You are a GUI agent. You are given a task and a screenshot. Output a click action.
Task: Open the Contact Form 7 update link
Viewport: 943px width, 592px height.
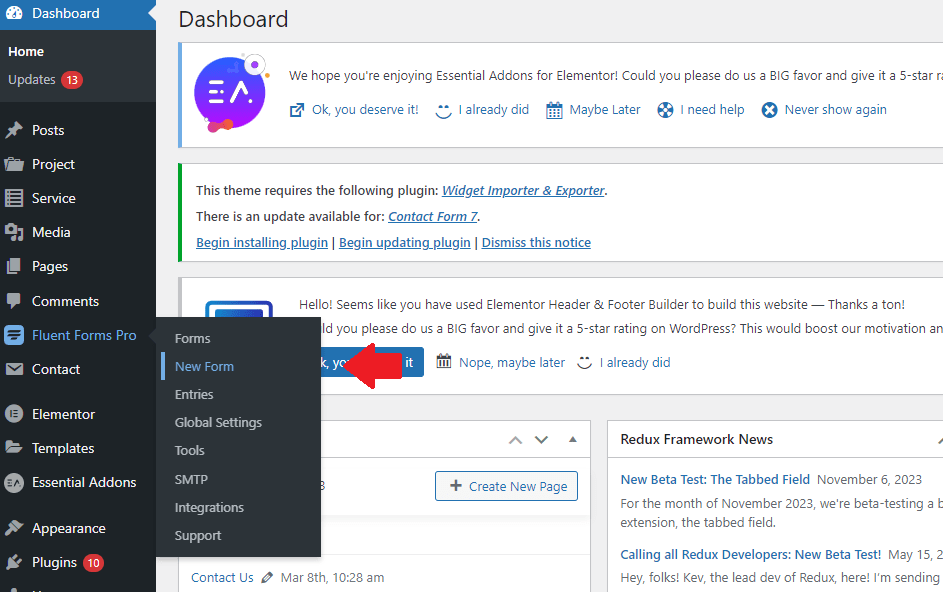click(433, 217)
